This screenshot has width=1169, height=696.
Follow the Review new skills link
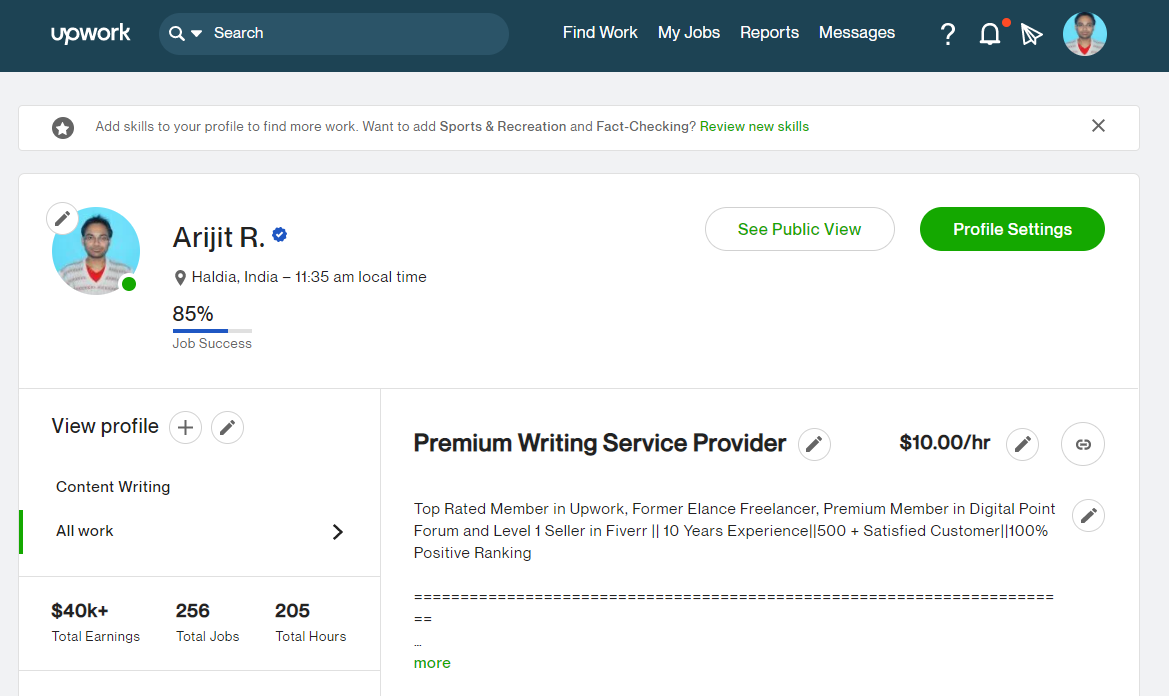click(x=754, y=127)
